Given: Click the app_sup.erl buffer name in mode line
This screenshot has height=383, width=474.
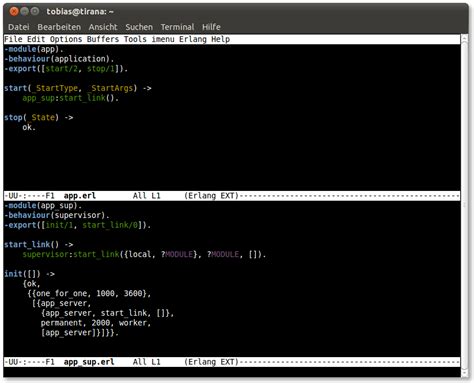Looking at the screenshot, I should 89,362.
